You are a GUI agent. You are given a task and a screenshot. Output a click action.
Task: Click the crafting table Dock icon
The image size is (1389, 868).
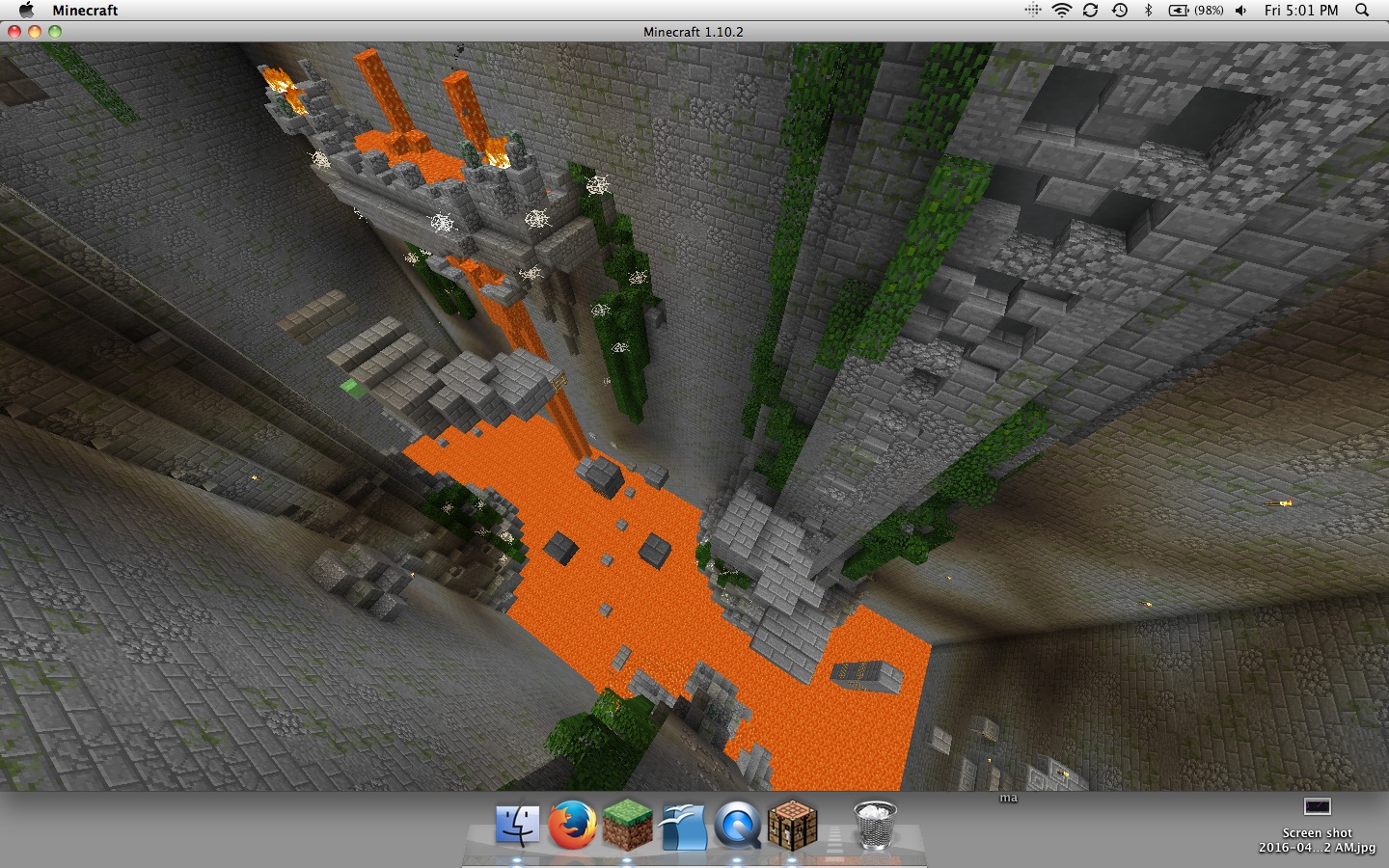click(x=793, y=827)
